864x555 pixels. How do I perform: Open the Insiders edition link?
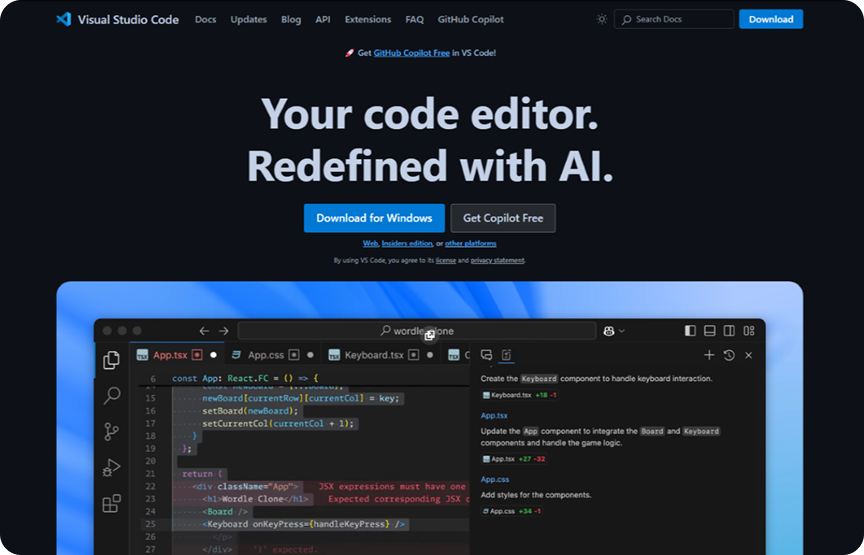coord(407,243)
